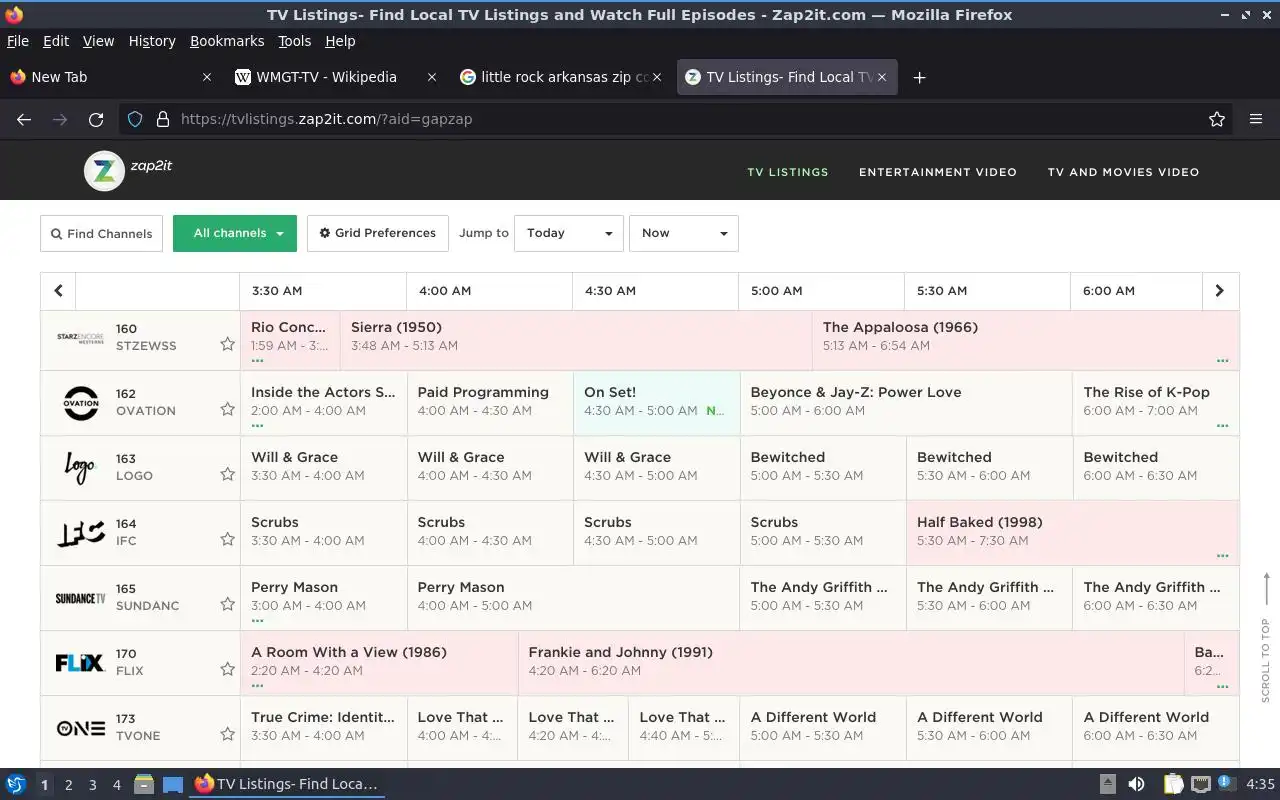Viewport: 1280px width, 800px height.
Task: Open the Today date dropdown
Action: coord(569,233)
